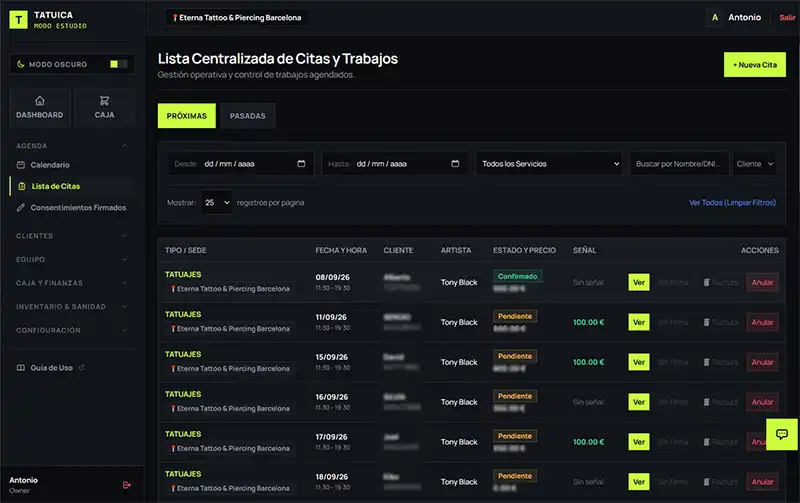
Task: Expand the Inventario & Sanidad section
Action: coord(71,307)
